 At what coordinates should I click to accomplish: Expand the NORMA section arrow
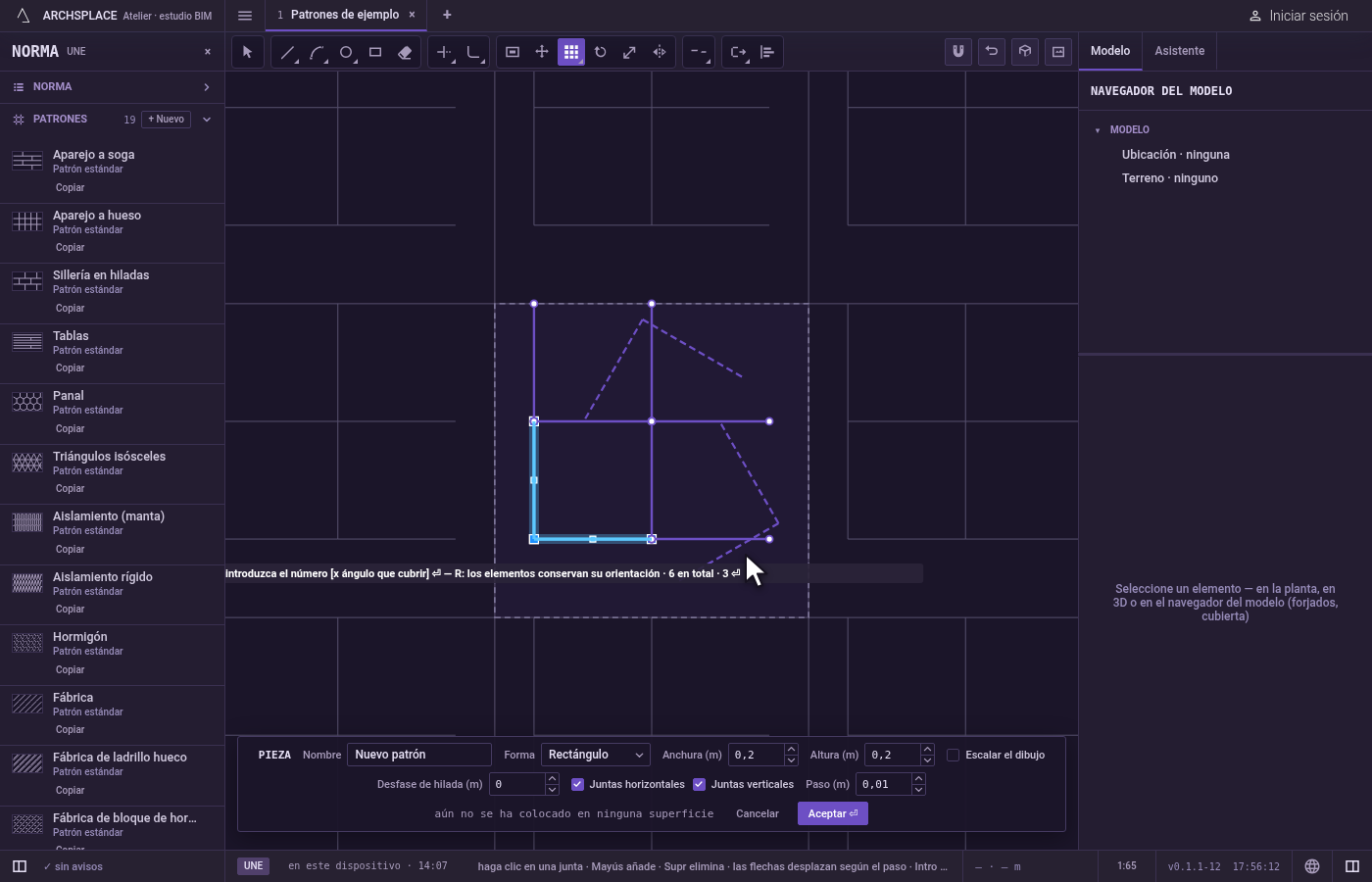[x=207, y=87]
